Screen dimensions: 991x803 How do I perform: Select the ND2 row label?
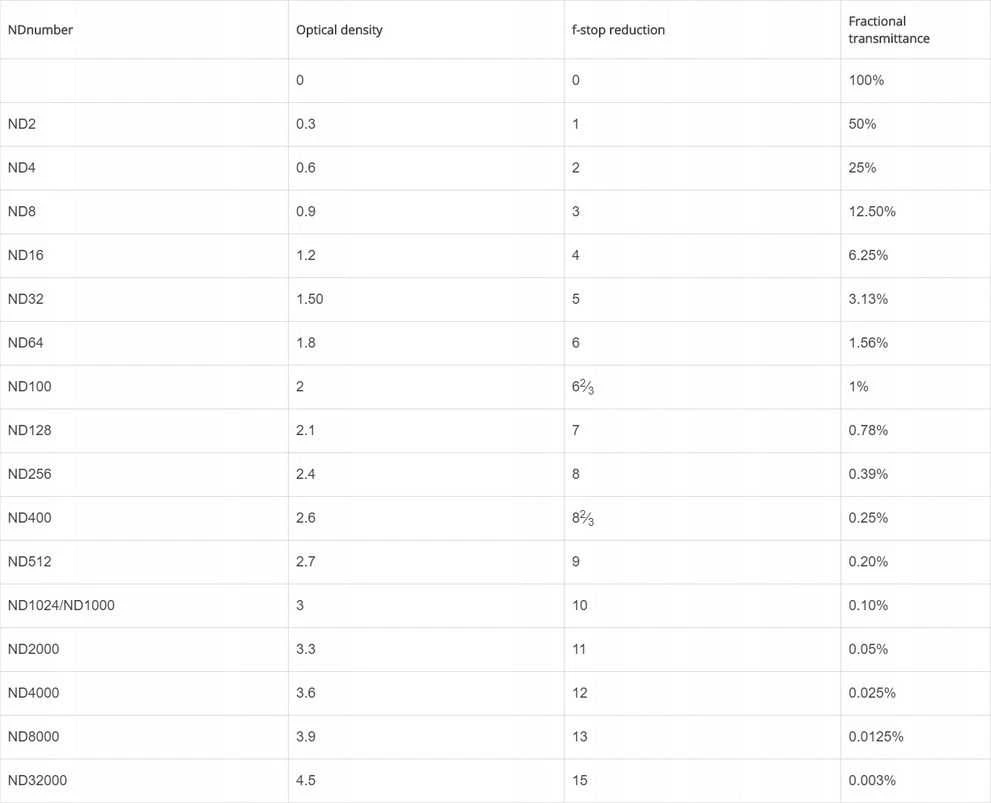click(21, 124)
